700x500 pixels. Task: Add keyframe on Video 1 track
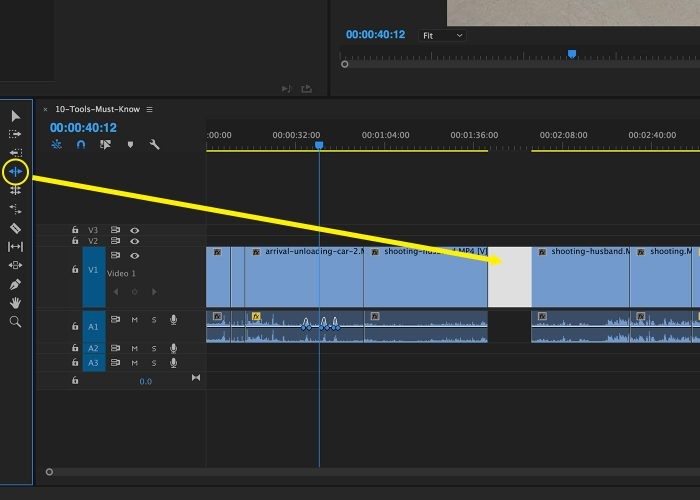point(134,292)
